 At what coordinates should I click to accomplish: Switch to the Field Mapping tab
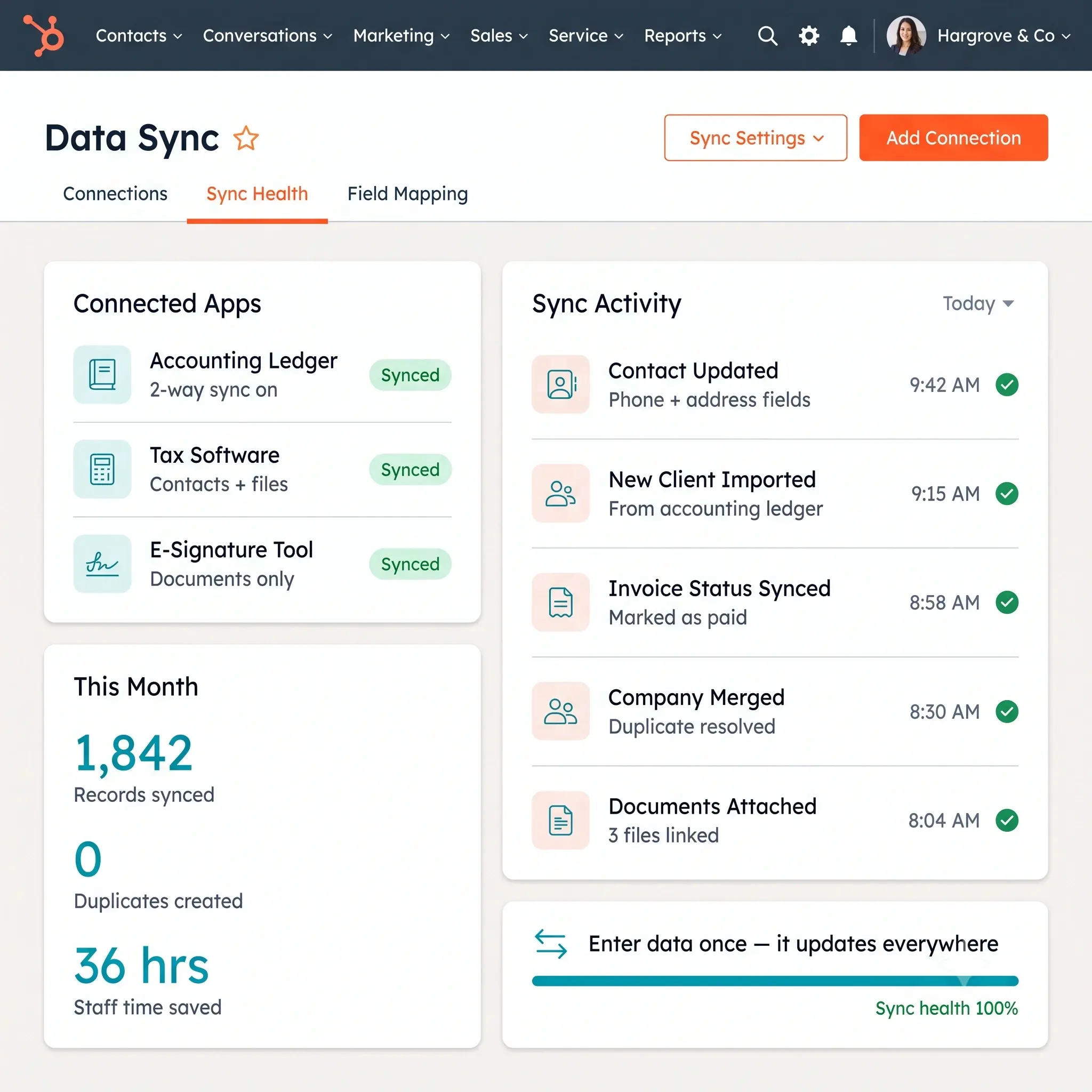407,194
